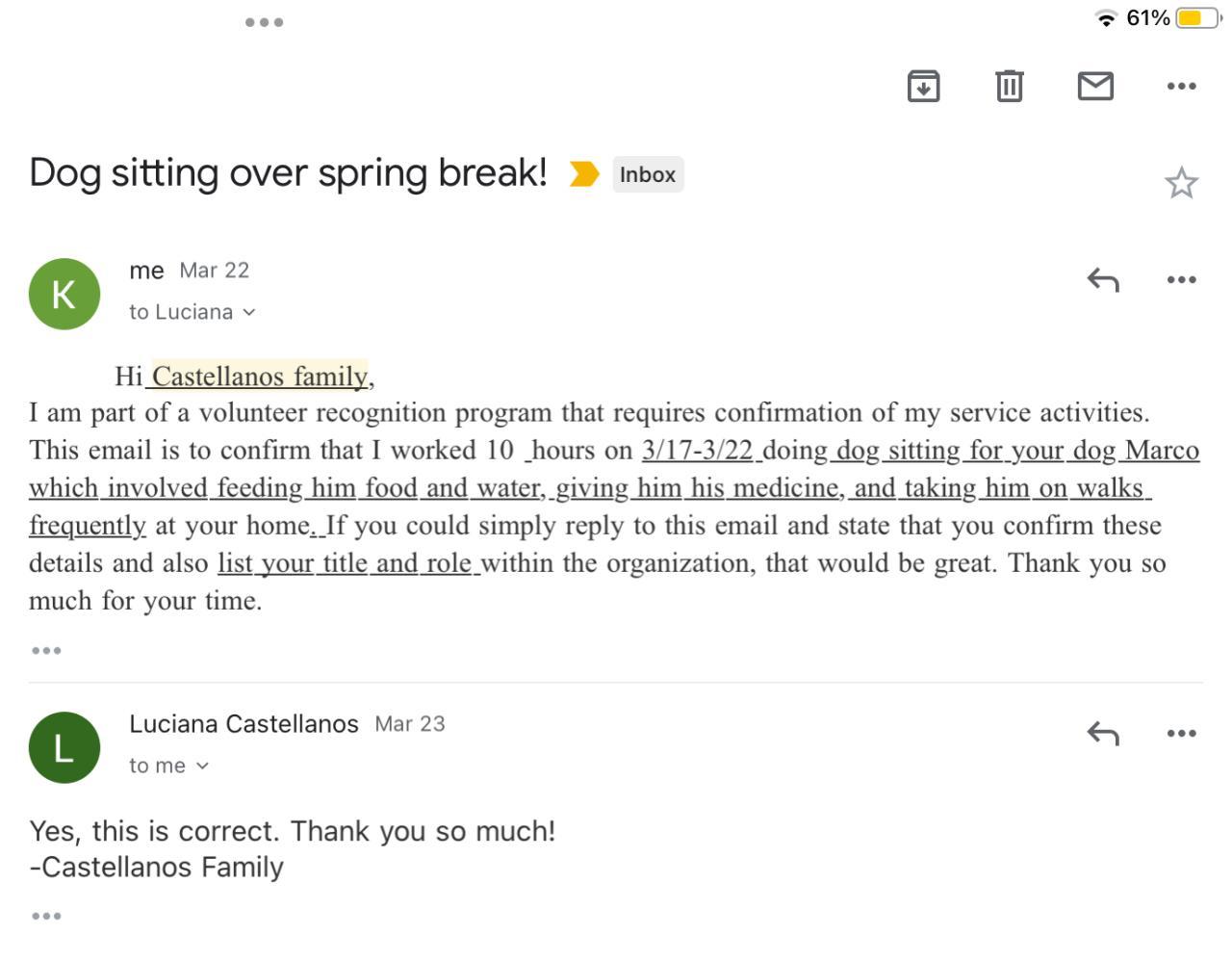Archive this email conversation

click(923, 87)
